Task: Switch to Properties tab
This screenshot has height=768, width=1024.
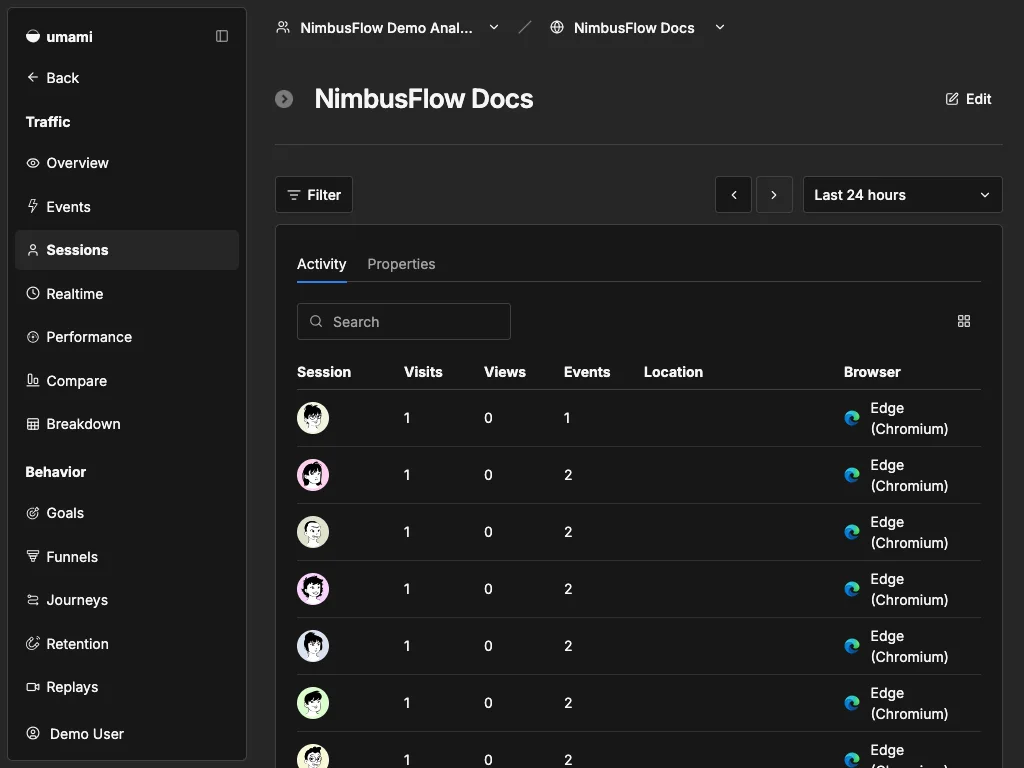Action: pos(401,264)
